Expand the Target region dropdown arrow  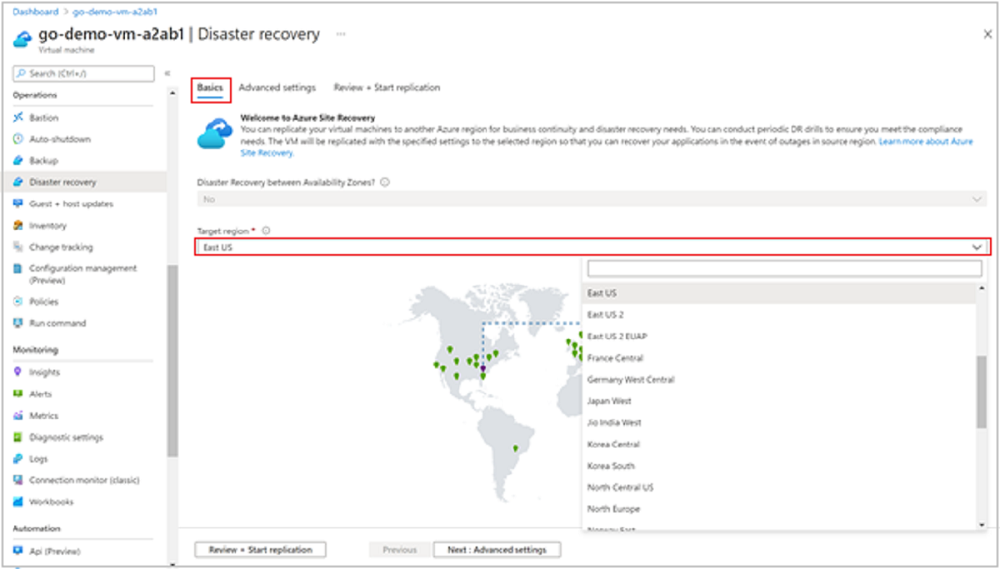(x=976, y=248)
